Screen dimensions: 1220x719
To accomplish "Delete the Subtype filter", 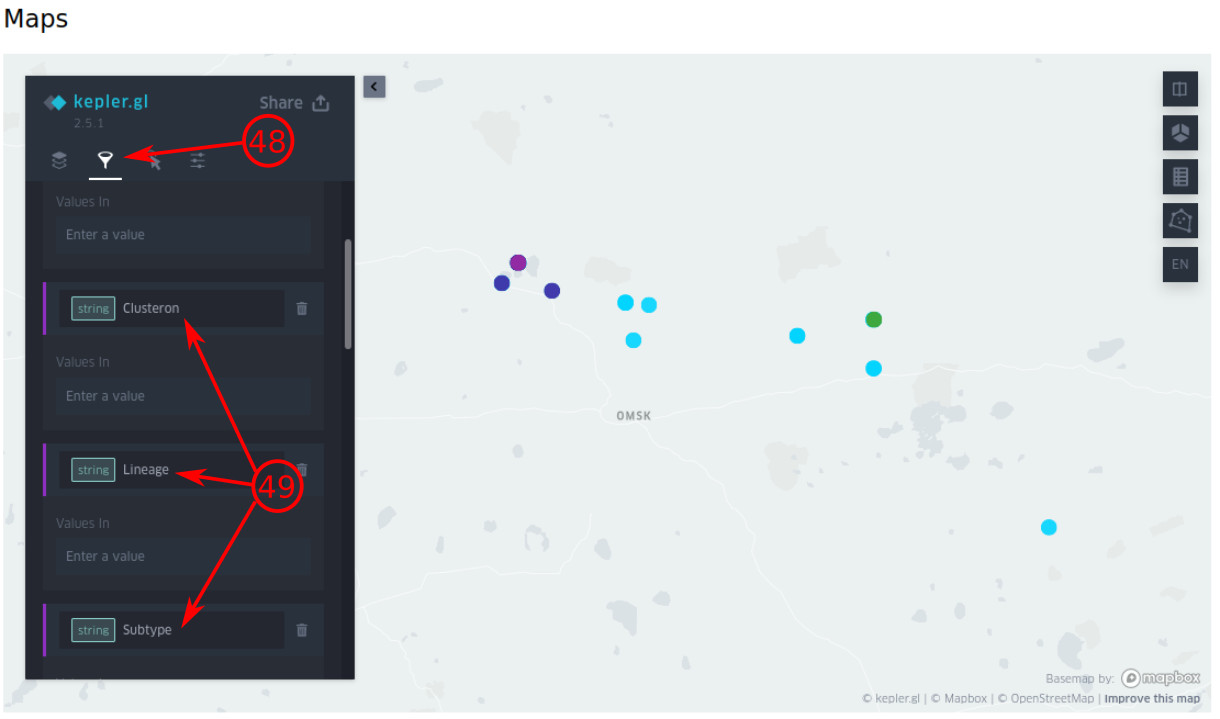I will coord(302,630).
